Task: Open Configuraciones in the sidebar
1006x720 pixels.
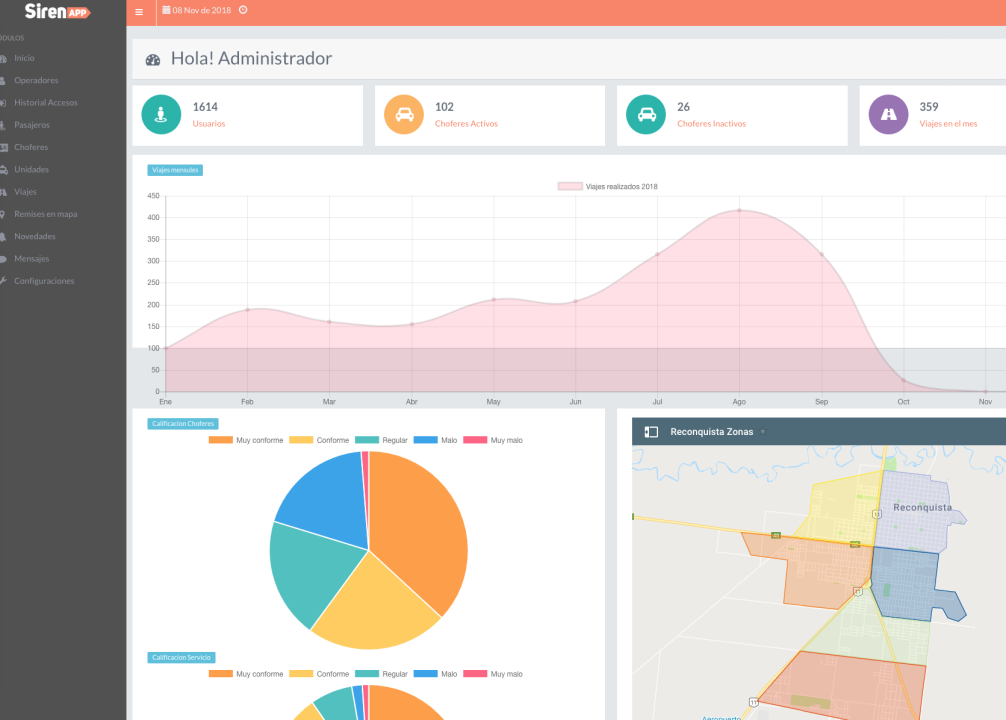Action: pyautogui.click(x=44, y=281)
